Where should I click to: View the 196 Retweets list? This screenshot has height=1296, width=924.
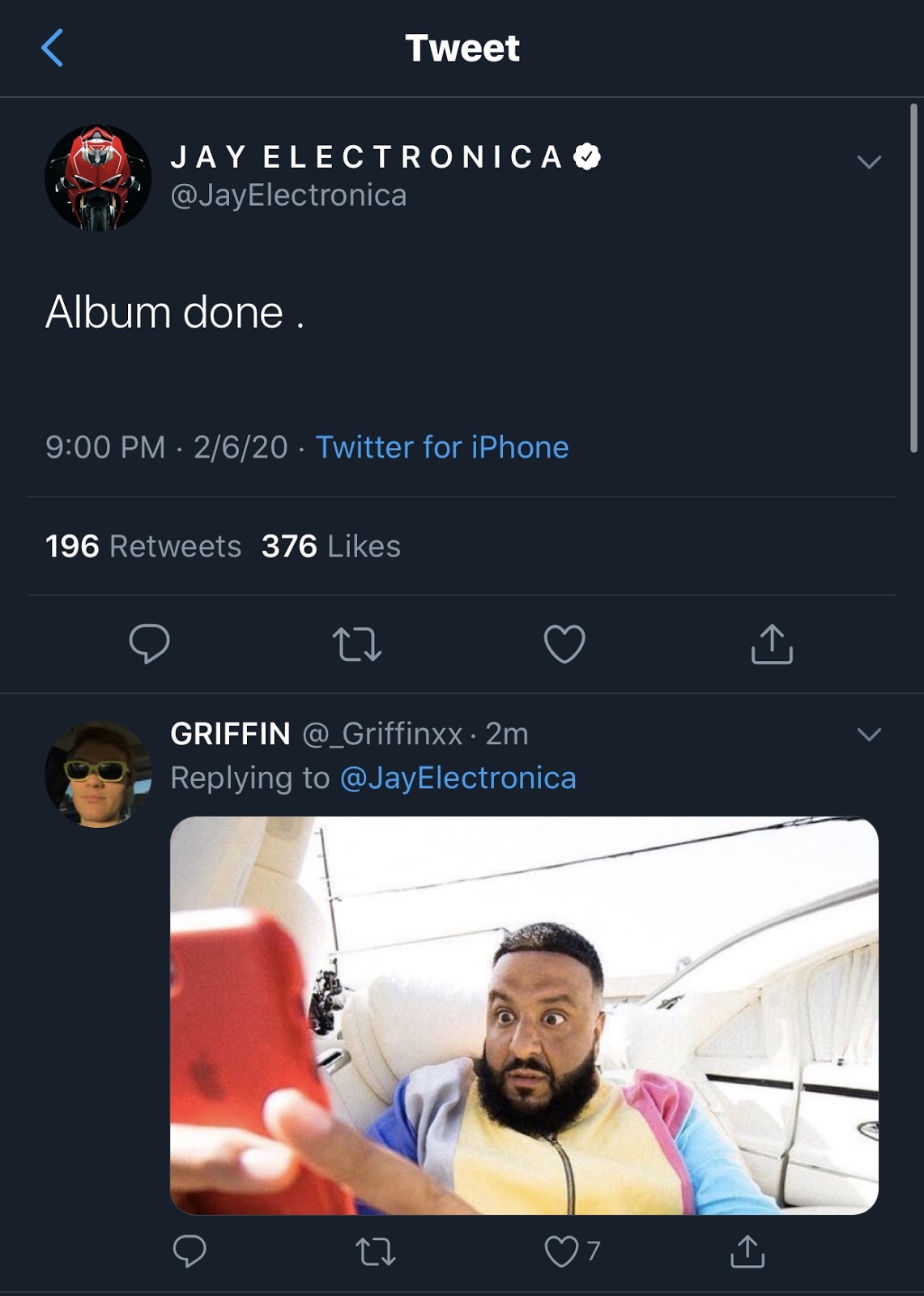pos(143,547)
